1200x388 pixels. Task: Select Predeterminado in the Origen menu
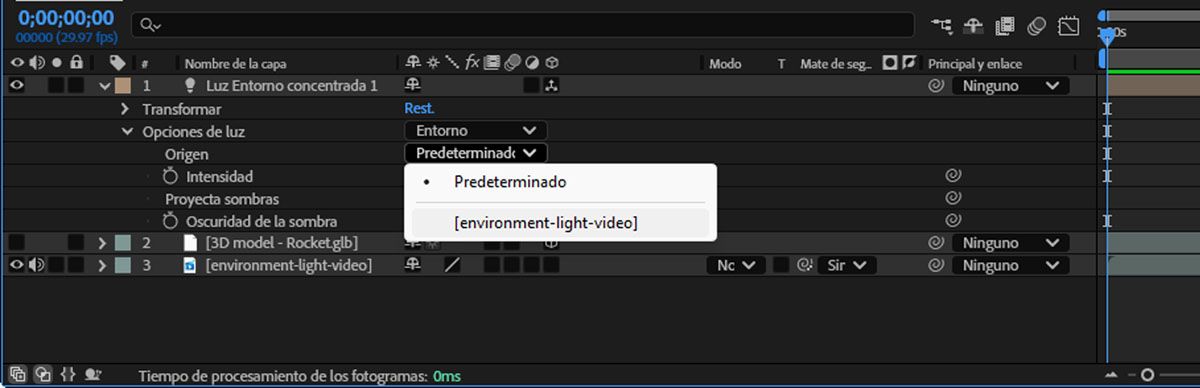pyautogui.click(x=560, y=183)
